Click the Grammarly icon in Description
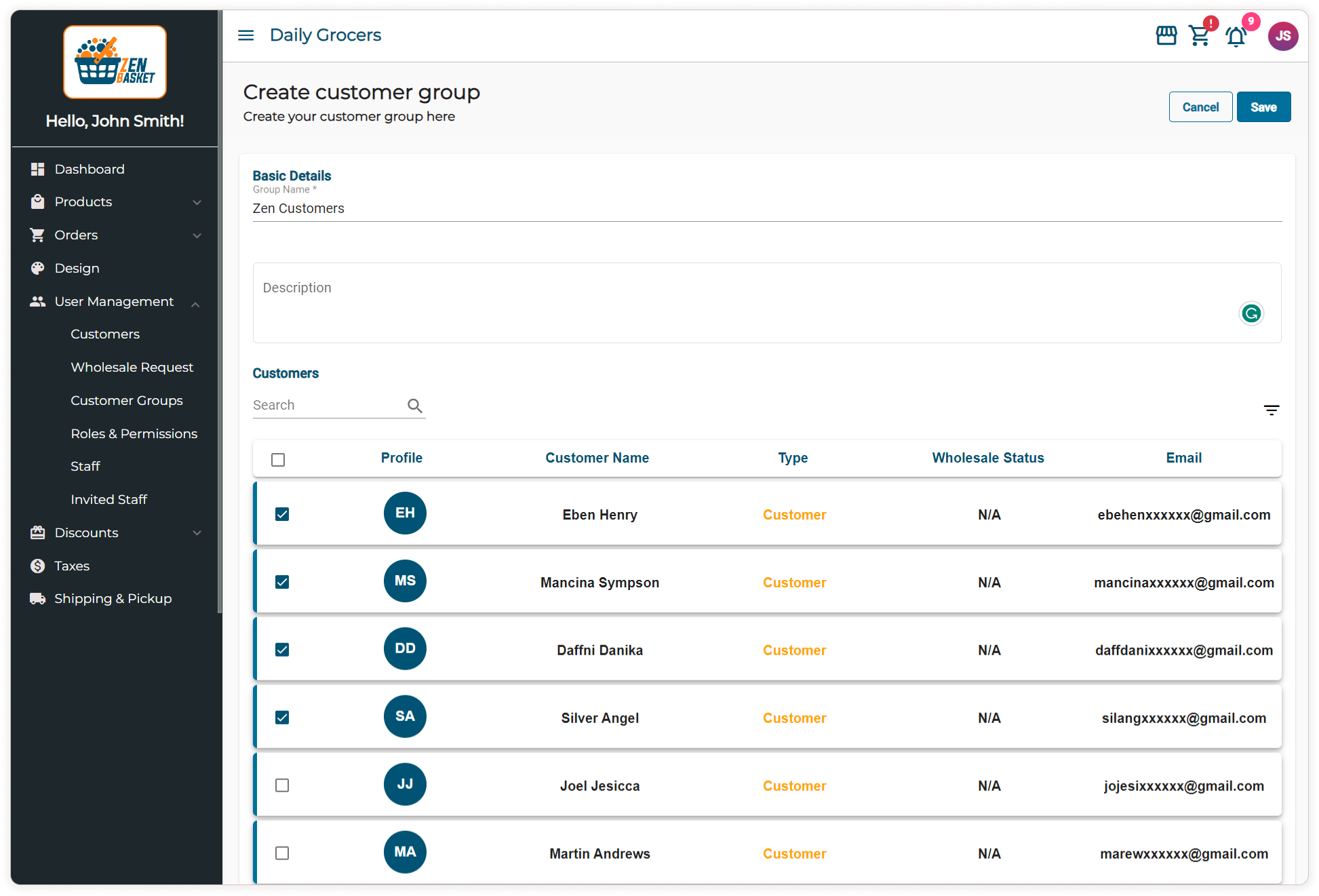 (1251, 313)
